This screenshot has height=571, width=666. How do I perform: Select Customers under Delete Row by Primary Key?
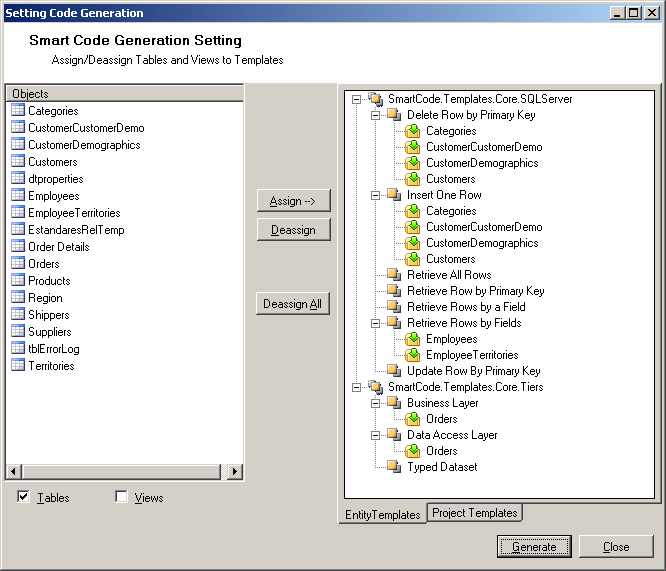(x=451, y=179)
